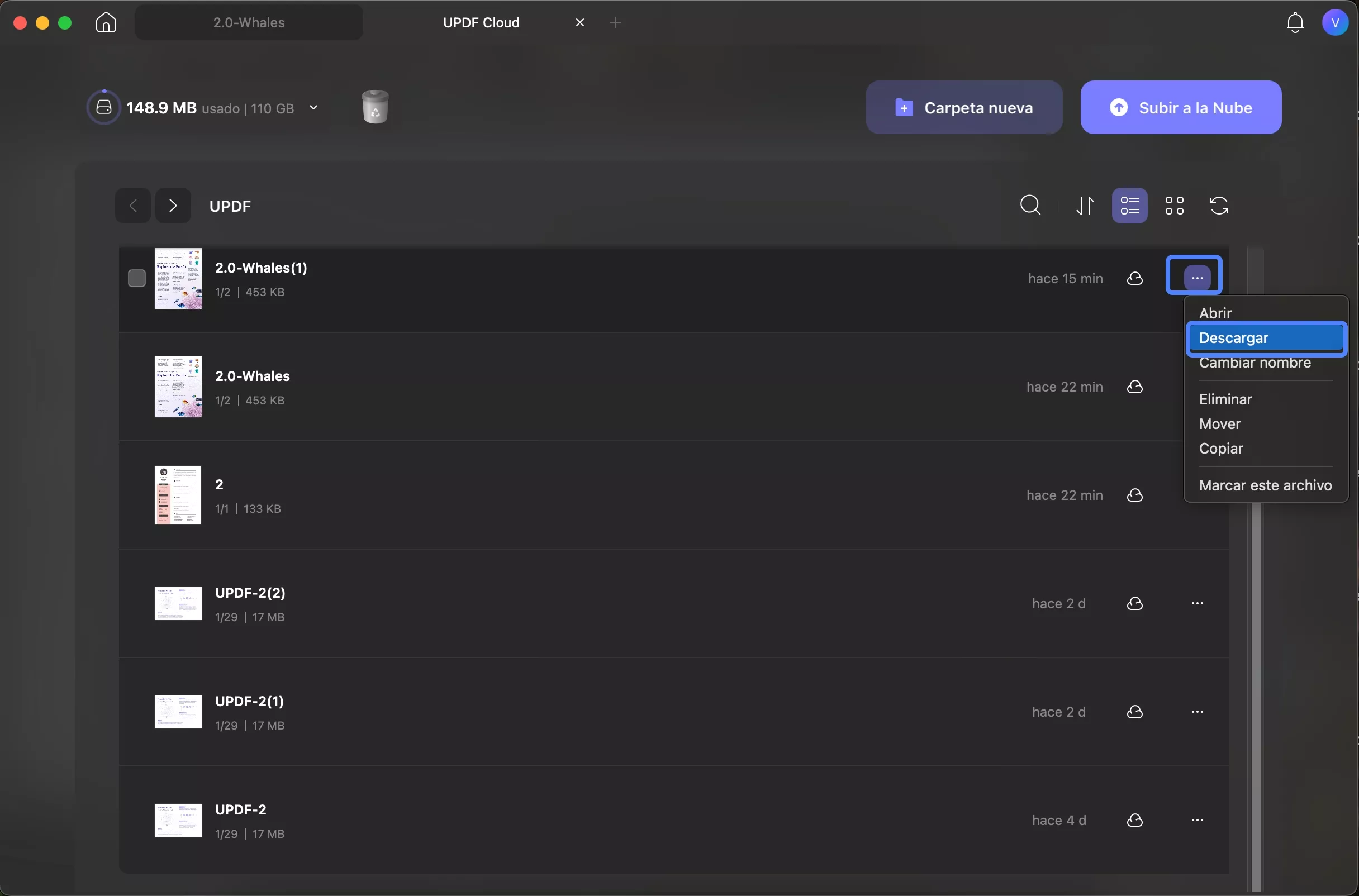Image resolution: width=1359 pixels, height=896 pixels.
Task: Toggle list view mode
Action: 1129,205
